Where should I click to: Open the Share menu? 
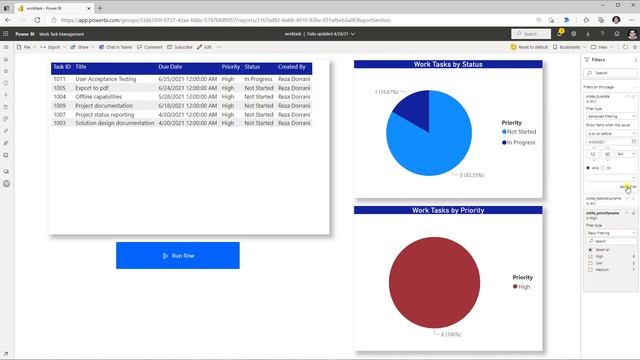click(82, 47)
